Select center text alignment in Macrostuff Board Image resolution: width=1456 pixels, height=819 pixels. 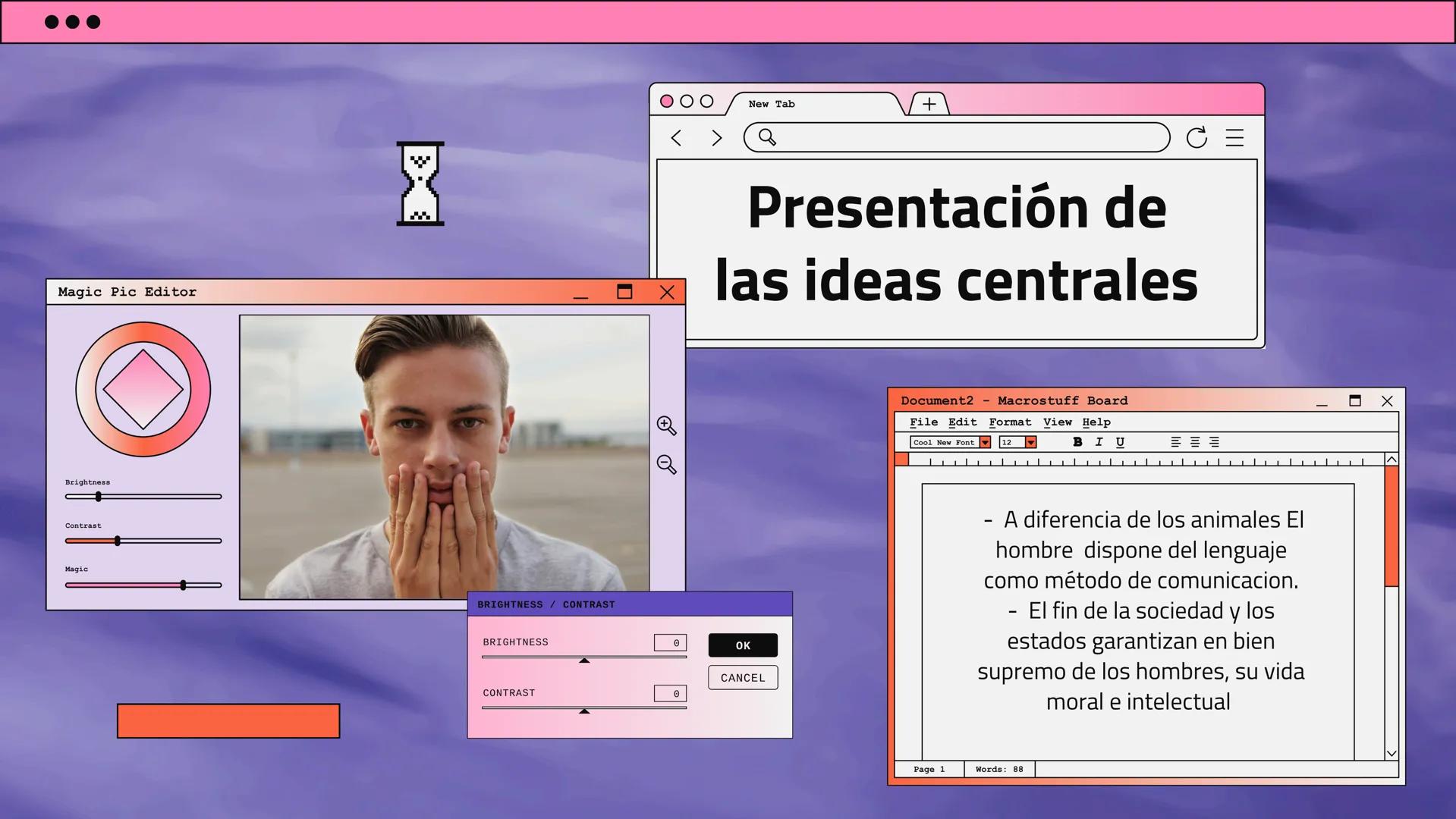1197,442
